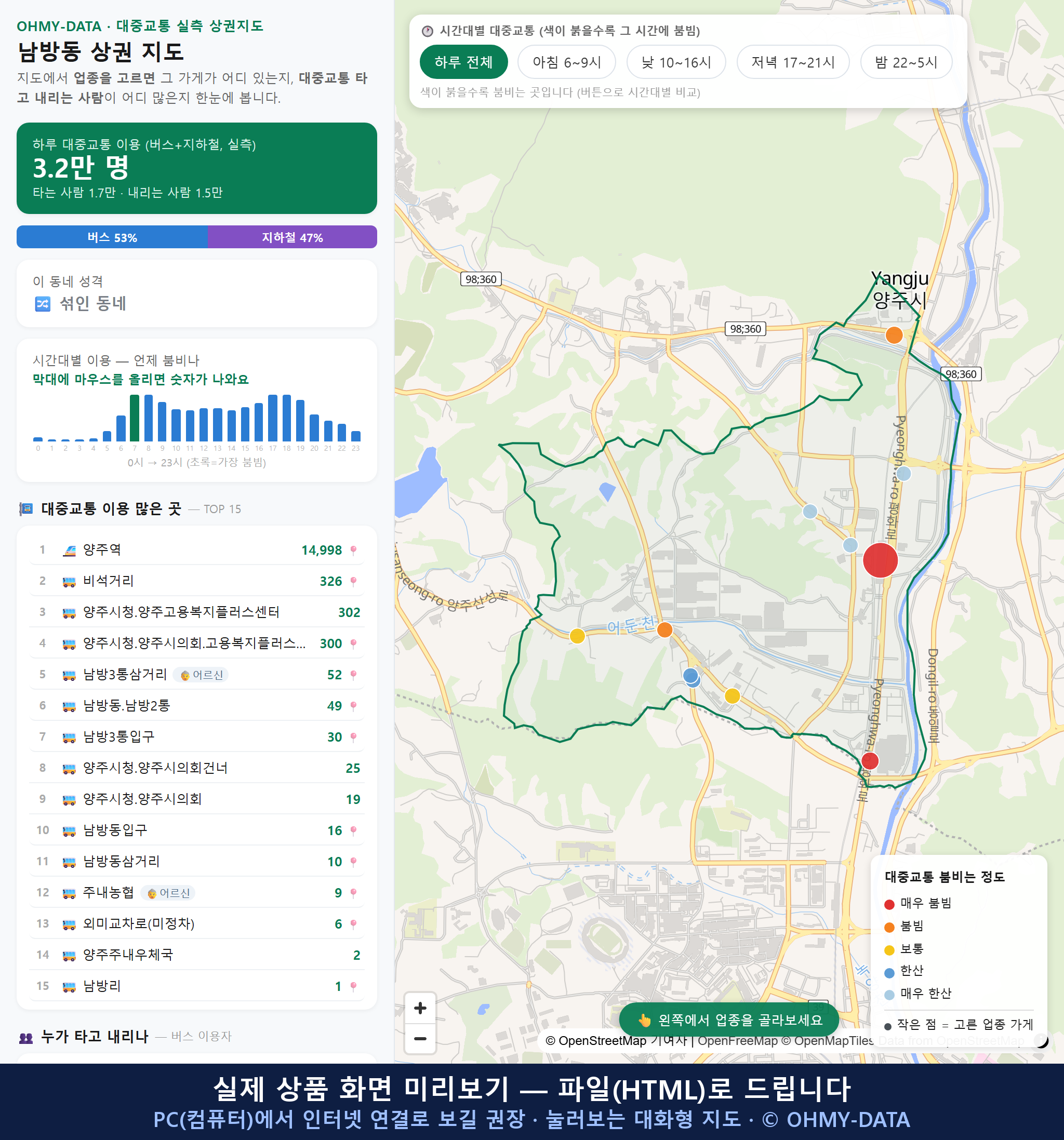Zoom out with the map minus button
This screenshot has height=1140, width=1064.
coord(420,1039)
